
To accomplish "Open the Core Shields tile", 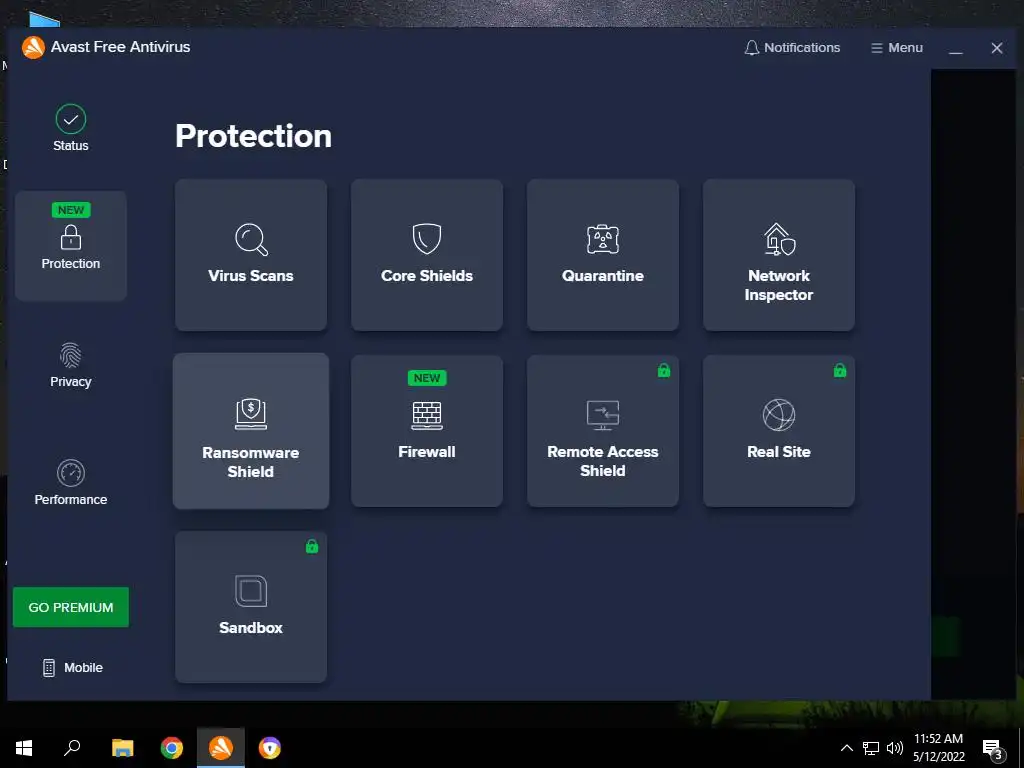I will [426, 255].
